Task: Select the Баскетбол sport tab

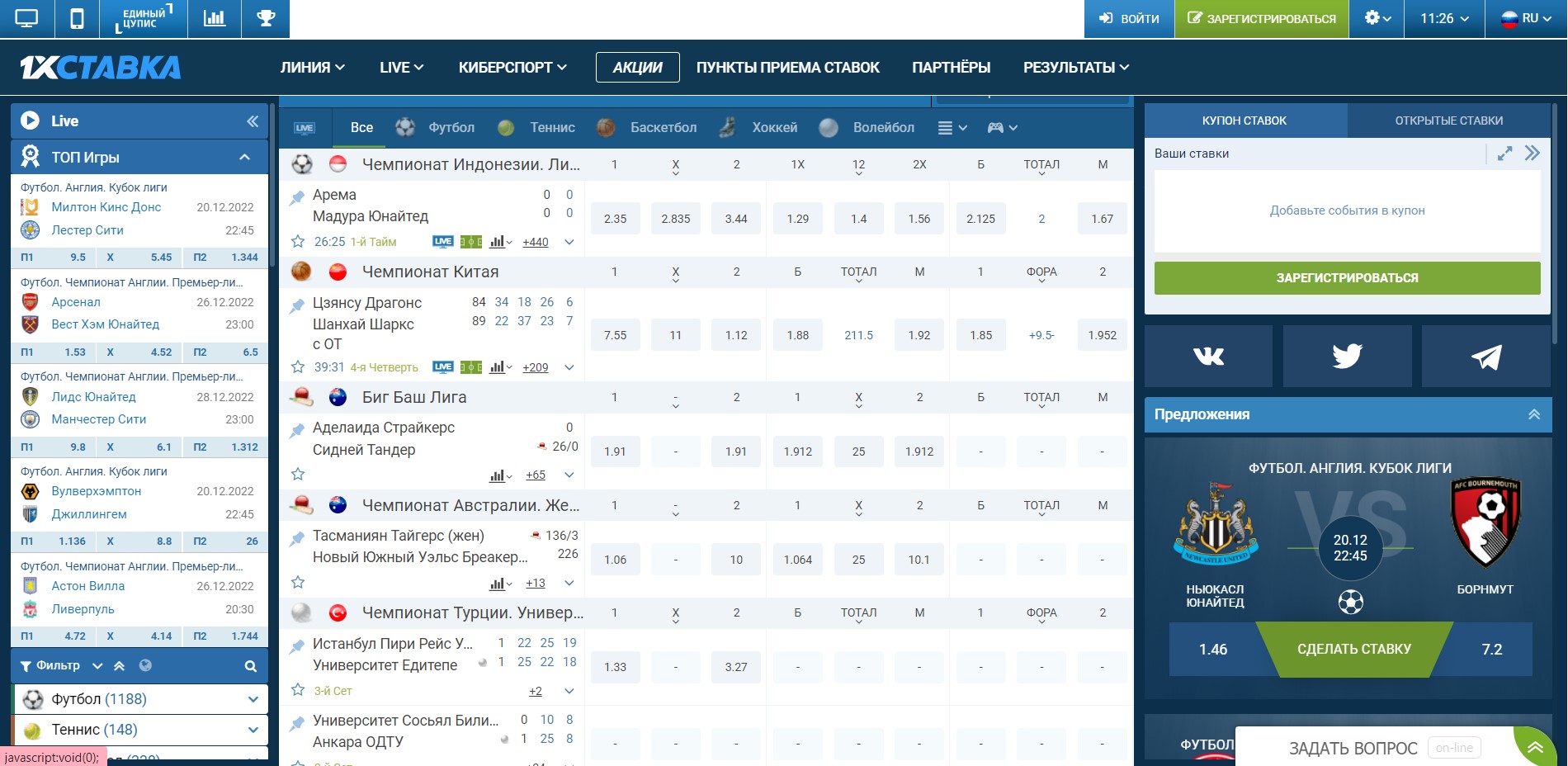Action: tap(646, 128)
